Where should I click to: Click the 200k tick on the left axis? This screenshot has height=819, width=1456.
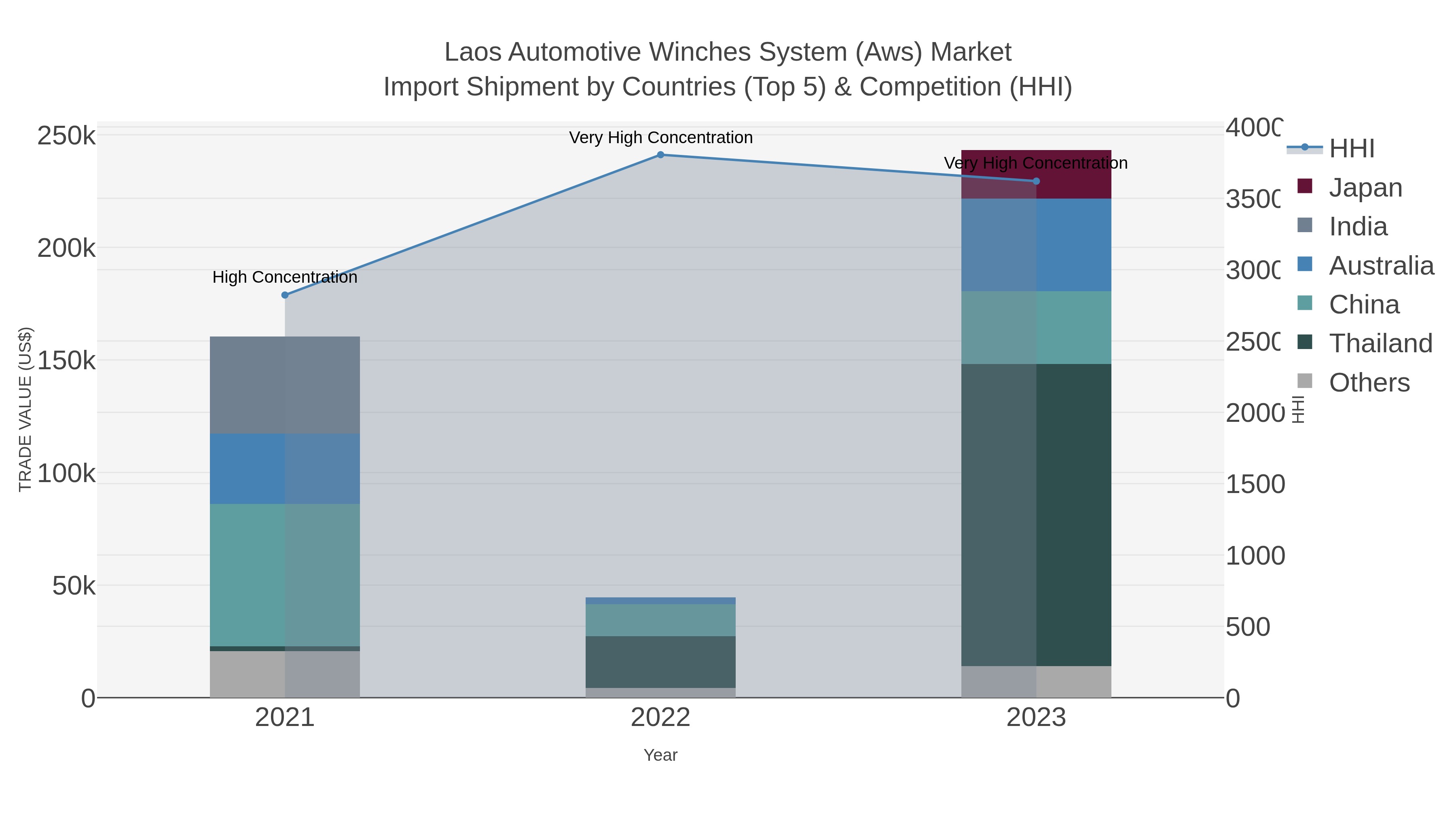[67, 248]
